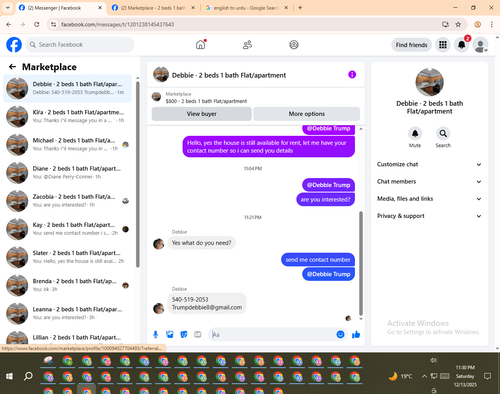Open Debbie conversation in list
The width and height of the screenshot is (500, 394).
click(67, 88)
